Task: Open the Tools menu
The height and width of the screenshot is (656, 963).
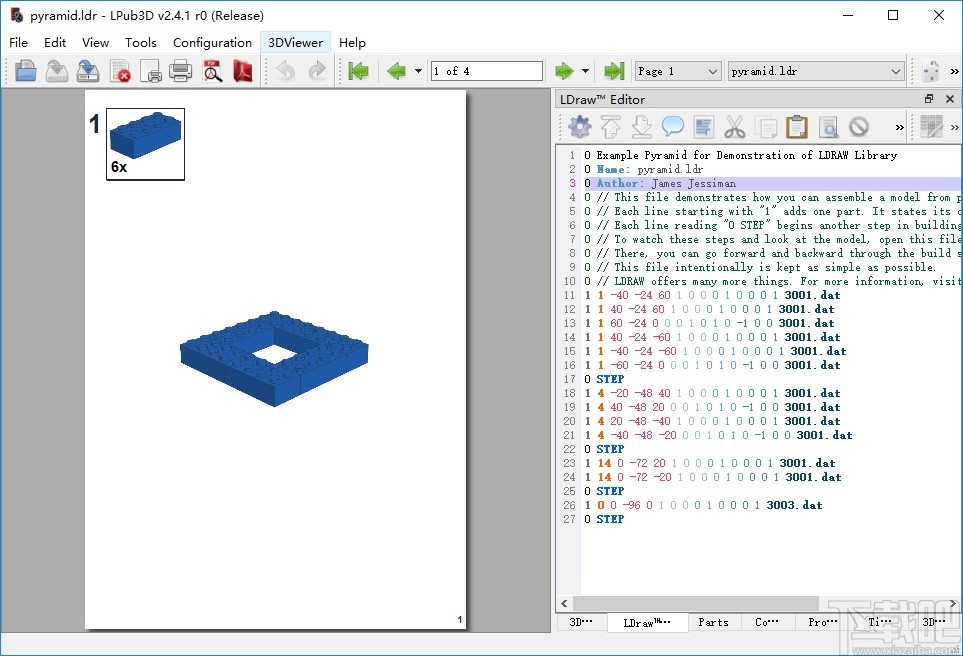Action: point(140,42)
